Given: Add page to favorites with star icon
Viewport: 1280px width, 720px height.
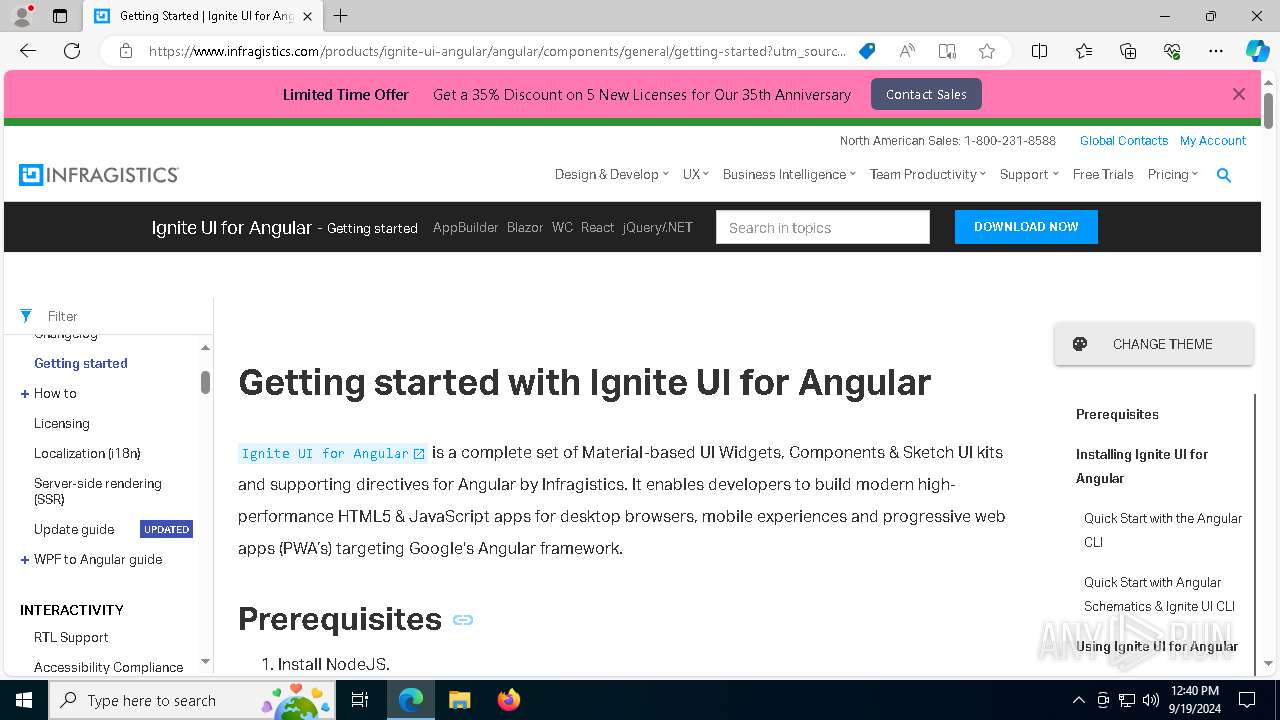Looking at the screenshot, I should point(987,51).
